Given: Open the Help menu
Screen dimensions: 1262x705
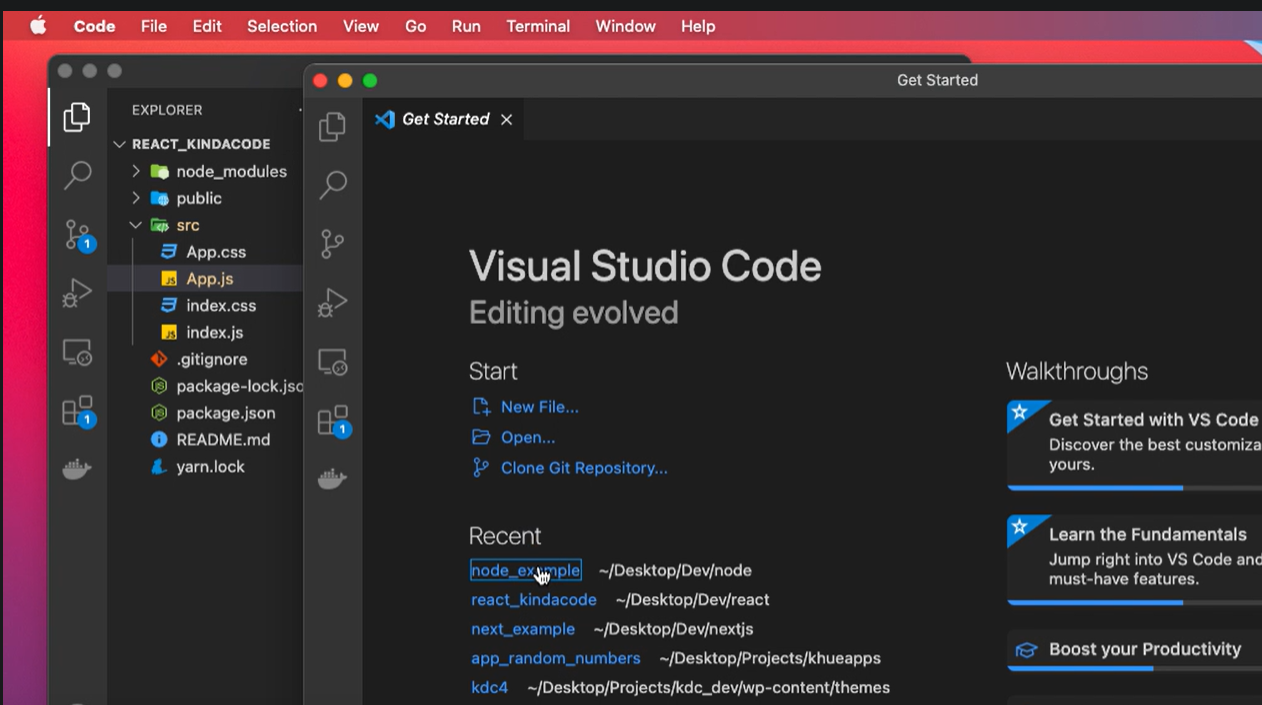Looking at the screenshot, I should 698,26.
